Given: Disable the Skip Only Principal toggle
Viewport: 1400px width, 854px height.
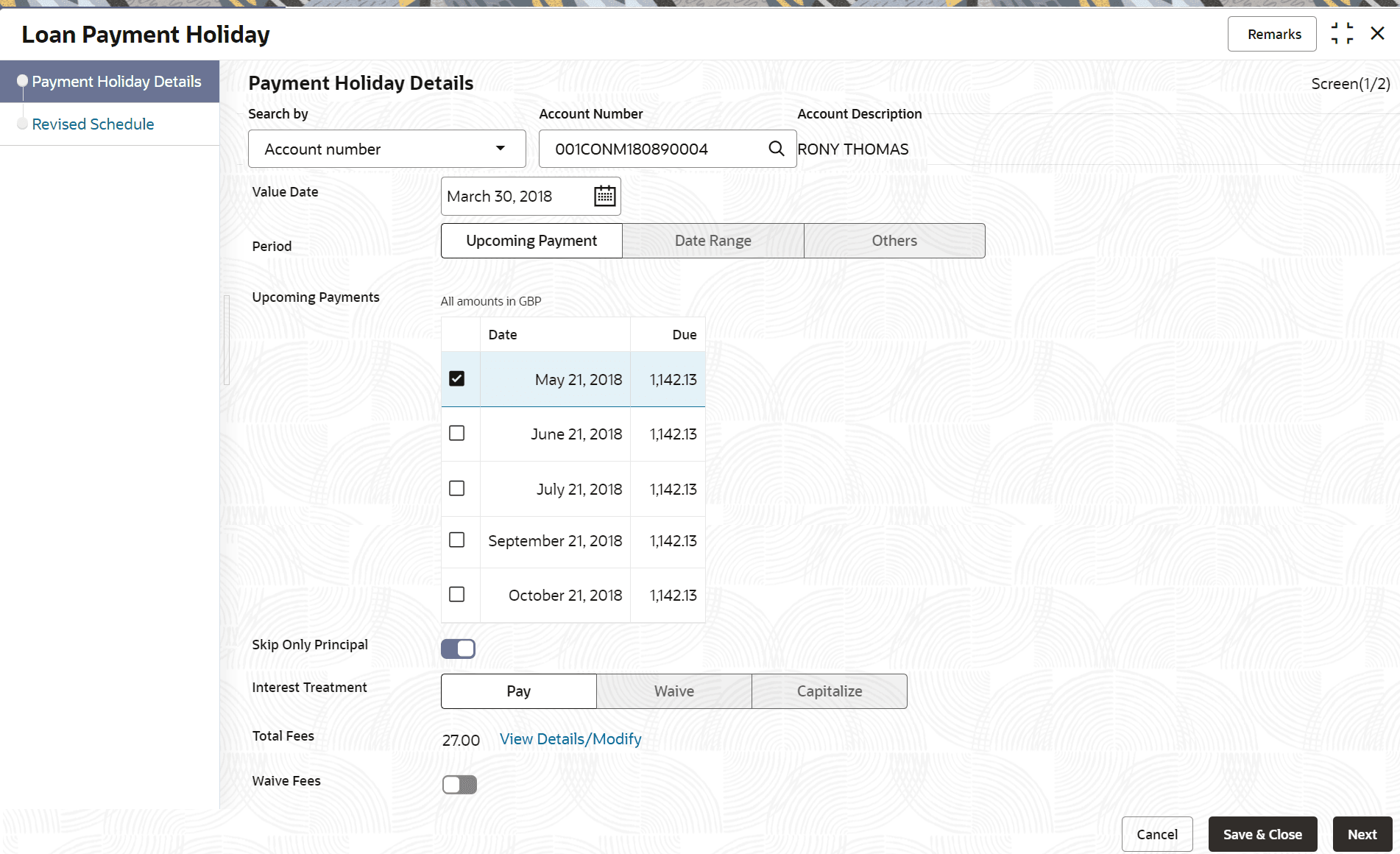Looking at the screenshot, I should [x=458, y=649].
